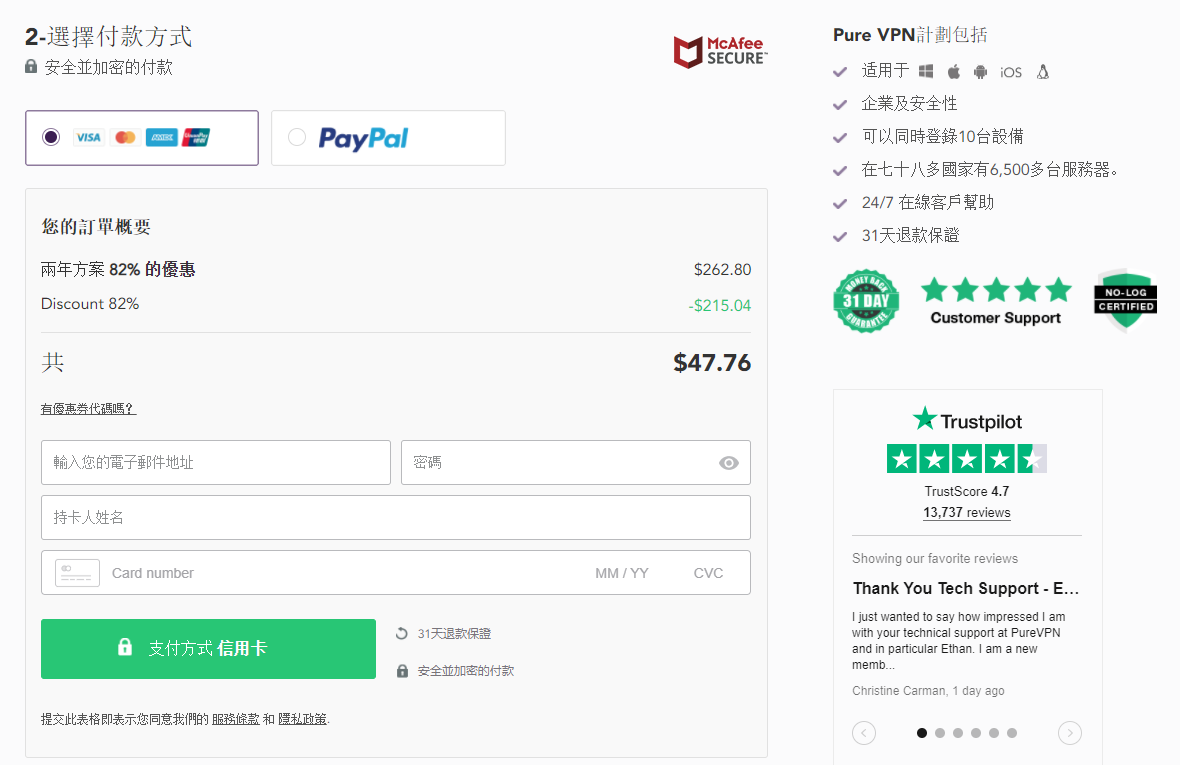Expand the coupon code link 有優惠券代碼嗎
Screen dimensions: 1180x765
click(x=88, y=408)
